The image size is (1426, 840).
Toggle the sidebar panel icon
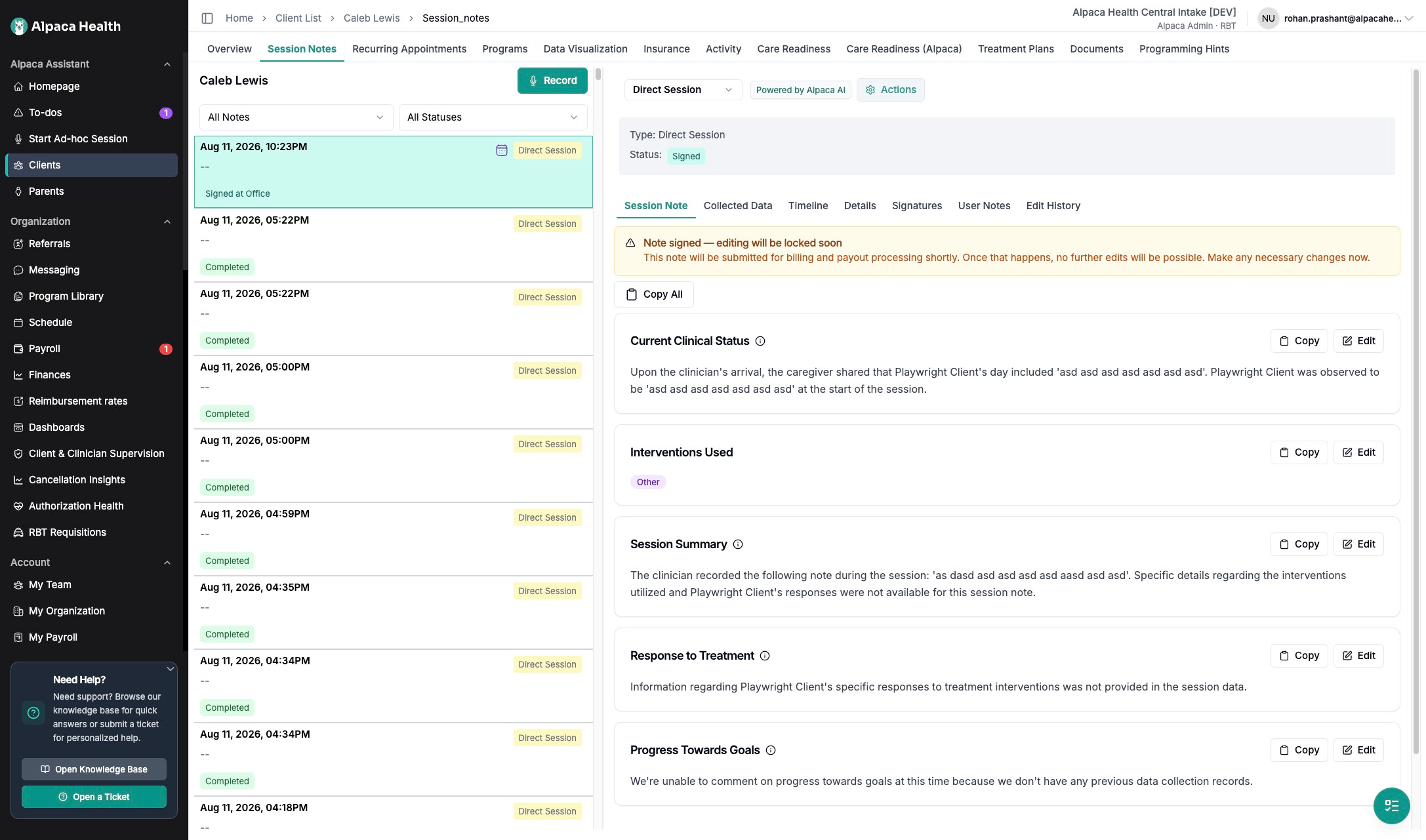(207, 18)
